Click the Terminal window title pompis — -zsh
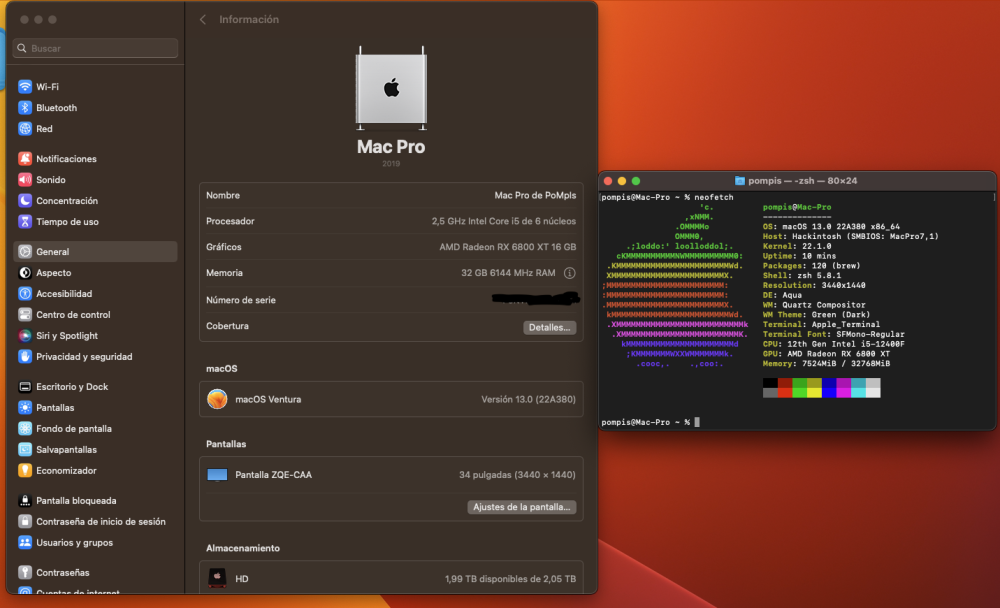Image resolution: width=1000 pixels, height=608 pixels. (802, 181)
